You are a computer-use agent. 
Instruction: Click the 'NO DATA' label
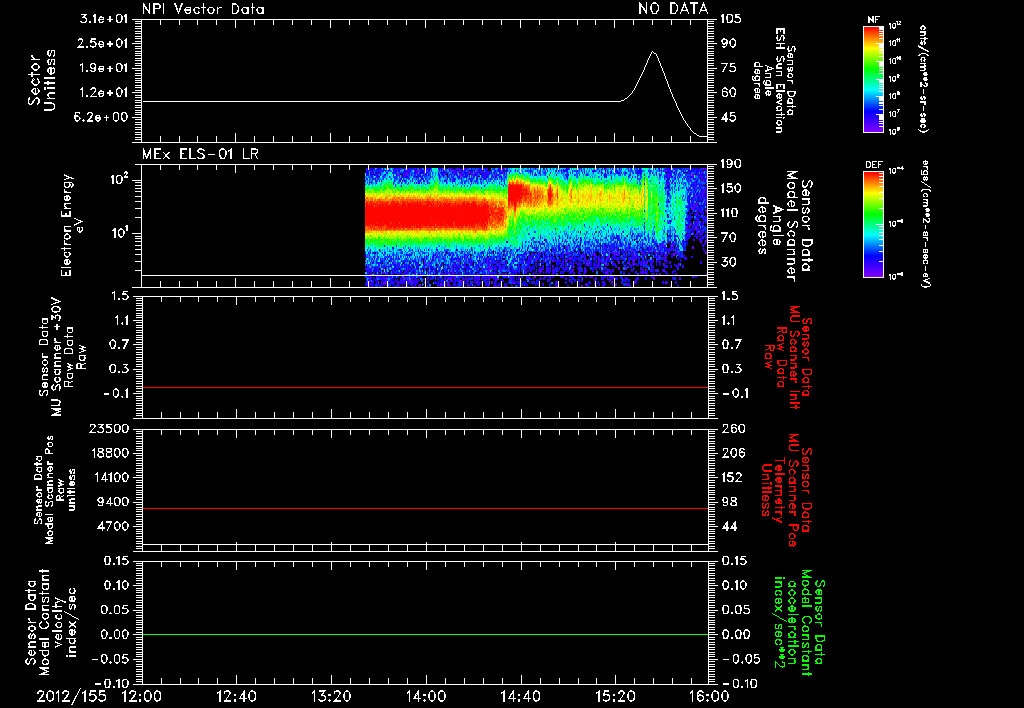tap(673, 8)
